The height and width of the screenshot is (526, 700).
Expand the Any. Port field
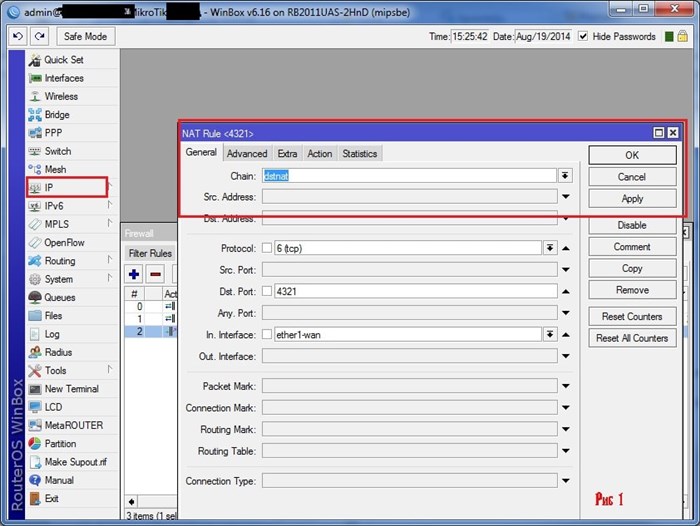click(x=566, y=313)
